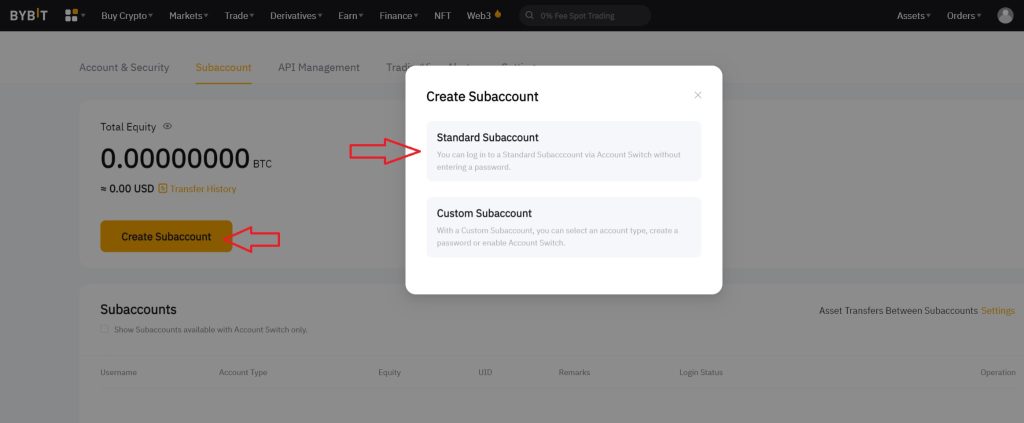Viewport: 1024px width, 423px height.
Task: Open the Orders dropdown
Action: click(x=964, y=16)
